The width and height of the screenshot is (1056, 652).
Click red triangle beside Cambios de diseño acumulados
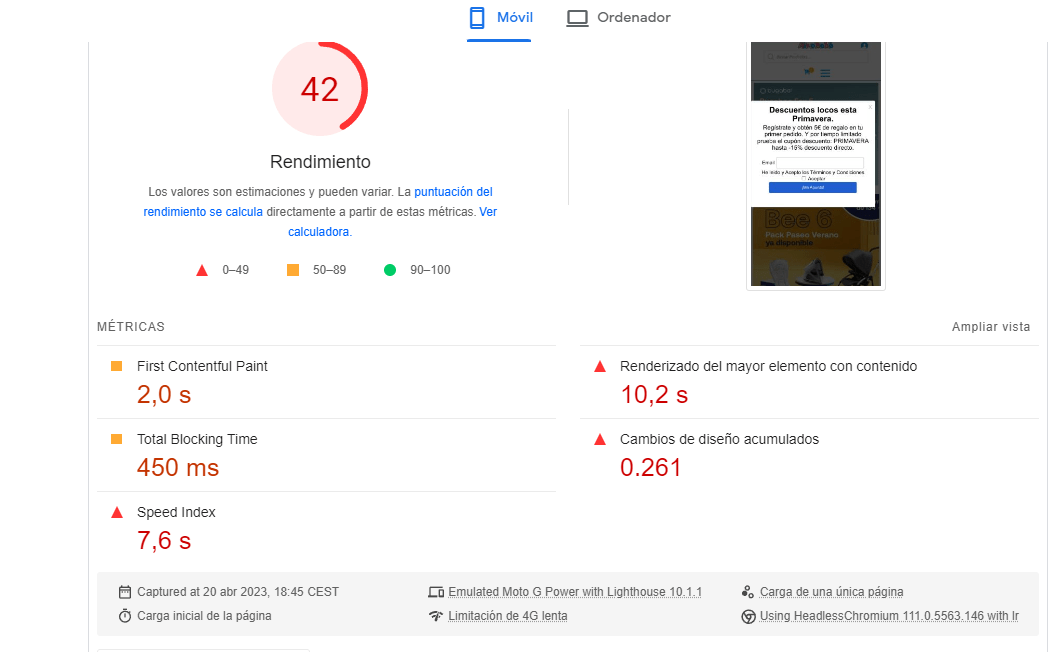600,440
